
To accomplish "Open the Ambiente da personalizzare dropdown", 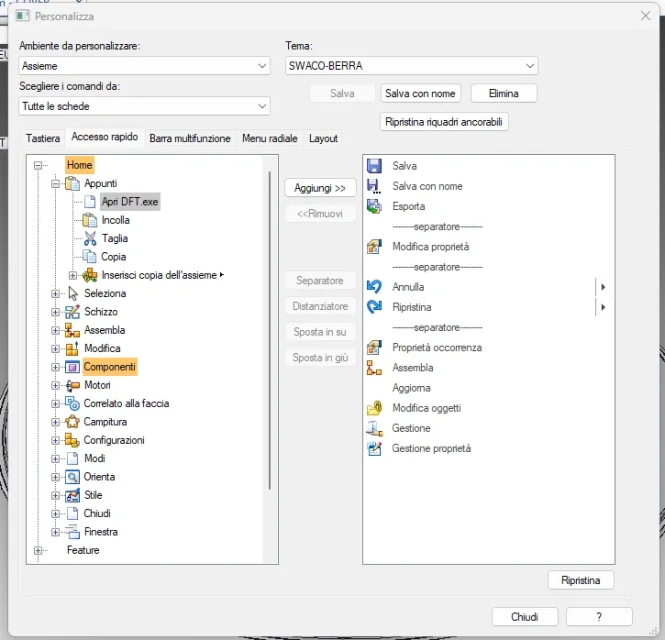I will (x=144, y=66).
